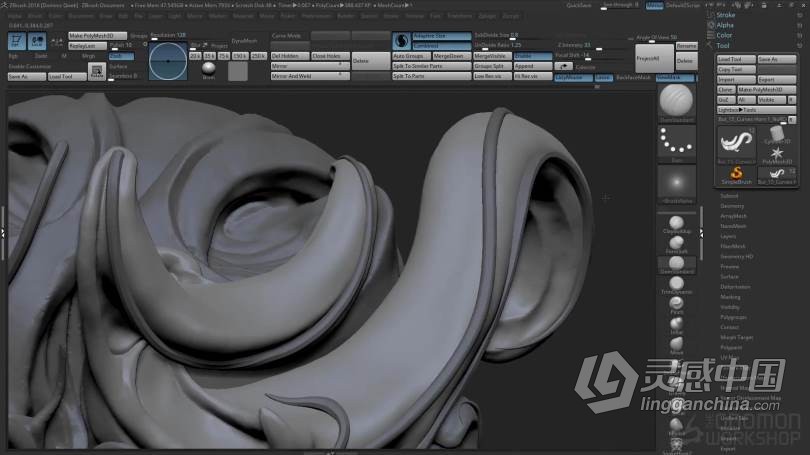This screenshot has height=455, width=810.
Task: Open the Zplugin menu
Action: (487, 16)
